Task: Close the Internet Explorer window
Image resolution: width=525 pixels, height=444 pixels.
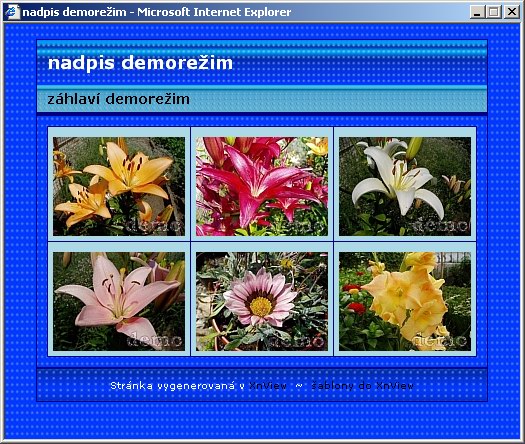Action: [x=512, y=12]
